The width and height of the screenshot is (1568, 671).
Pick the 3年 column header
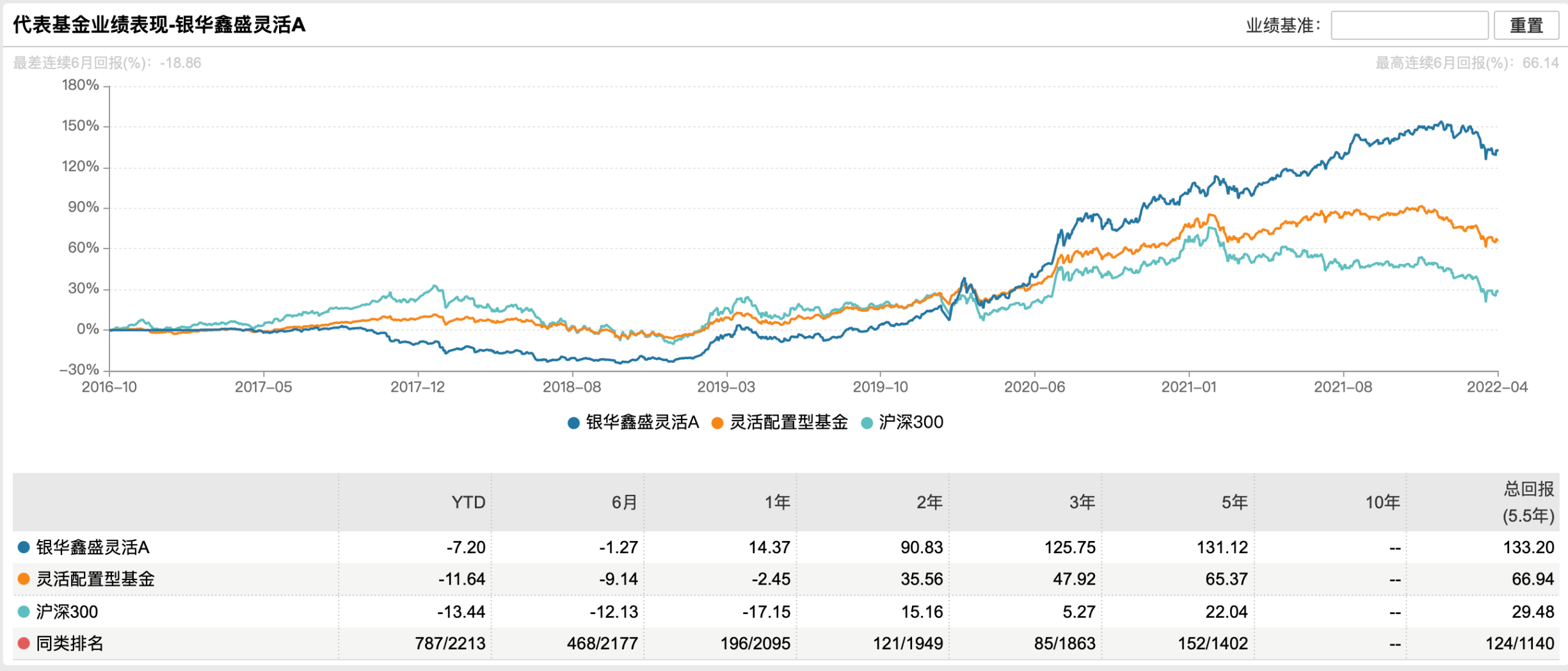[x=1082, y=503]
